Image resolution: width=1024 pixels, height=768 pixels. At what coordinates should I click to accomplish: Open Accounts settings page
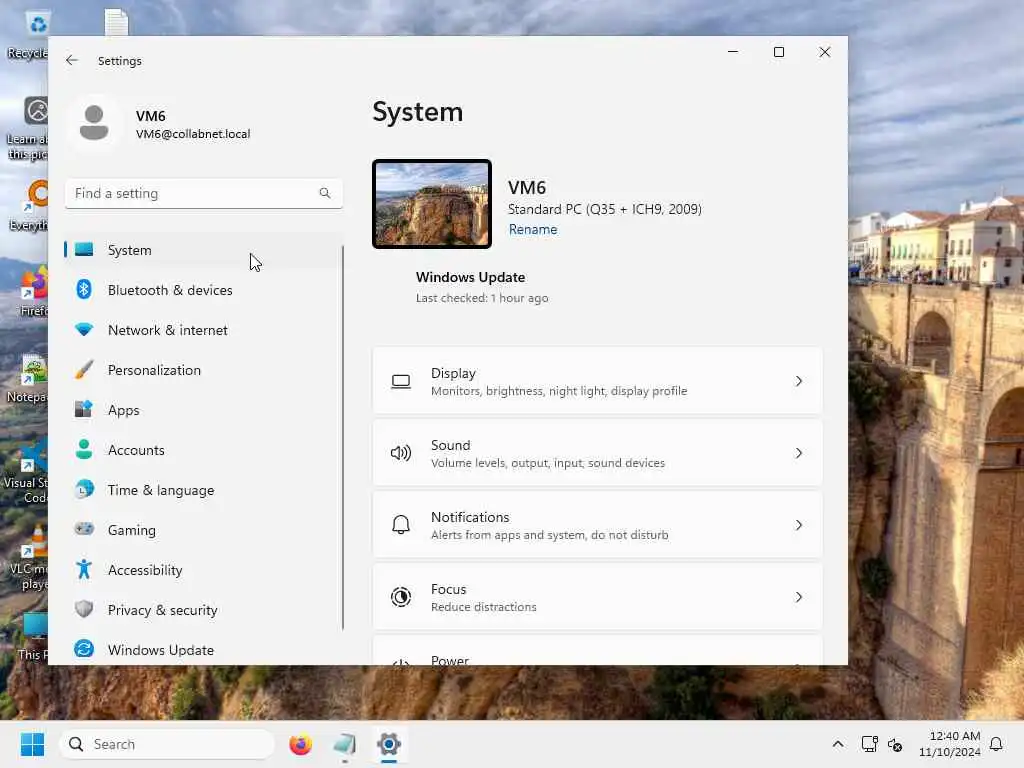tap(203, 449)
